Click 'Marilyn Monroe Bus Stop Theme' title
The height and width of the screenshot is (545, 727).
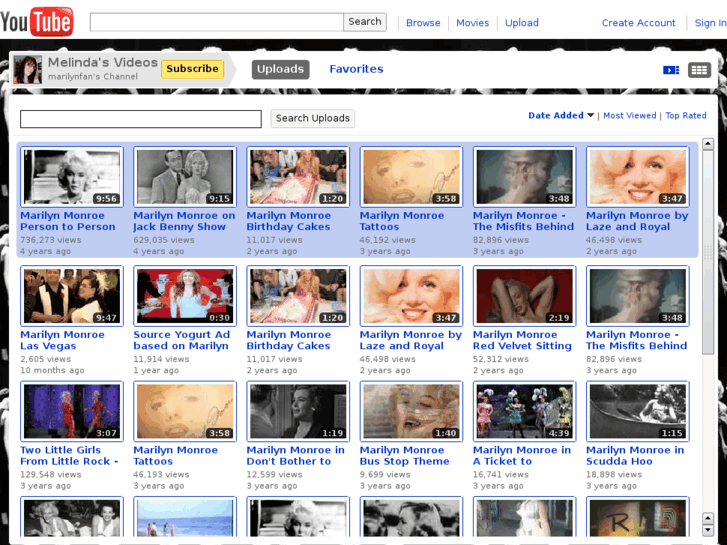404,456
